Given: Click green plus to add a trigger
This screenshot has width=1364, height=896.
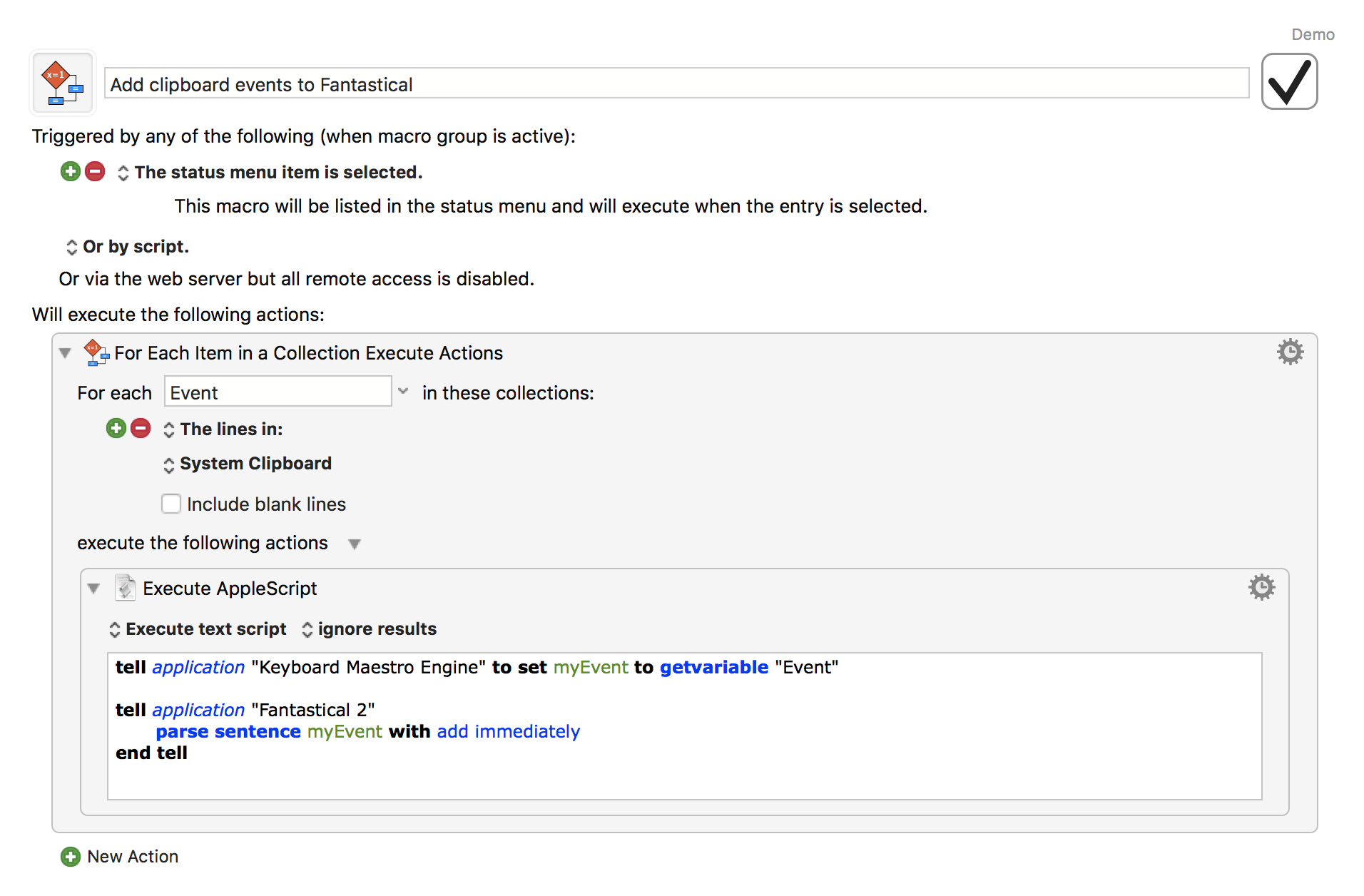Looking at the screenshot, I should click(x=71, y=171).
